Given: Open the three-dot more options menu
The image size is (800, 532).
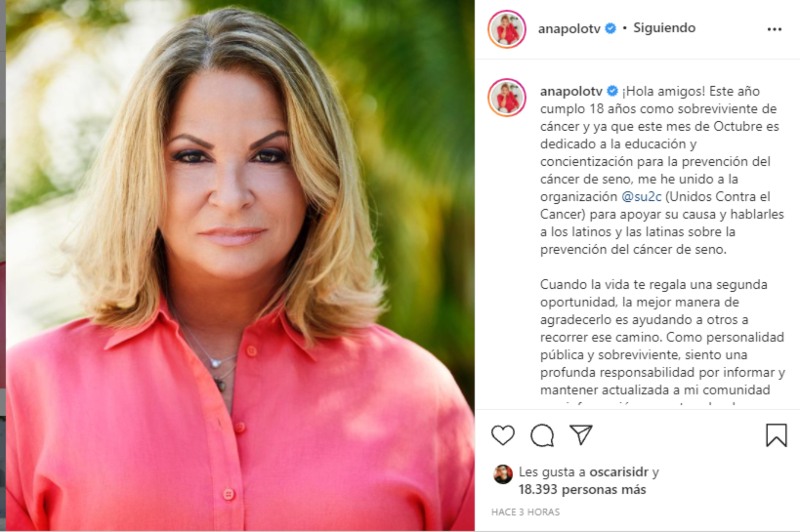Looking at the screenshot, I should tap(774, 29).
